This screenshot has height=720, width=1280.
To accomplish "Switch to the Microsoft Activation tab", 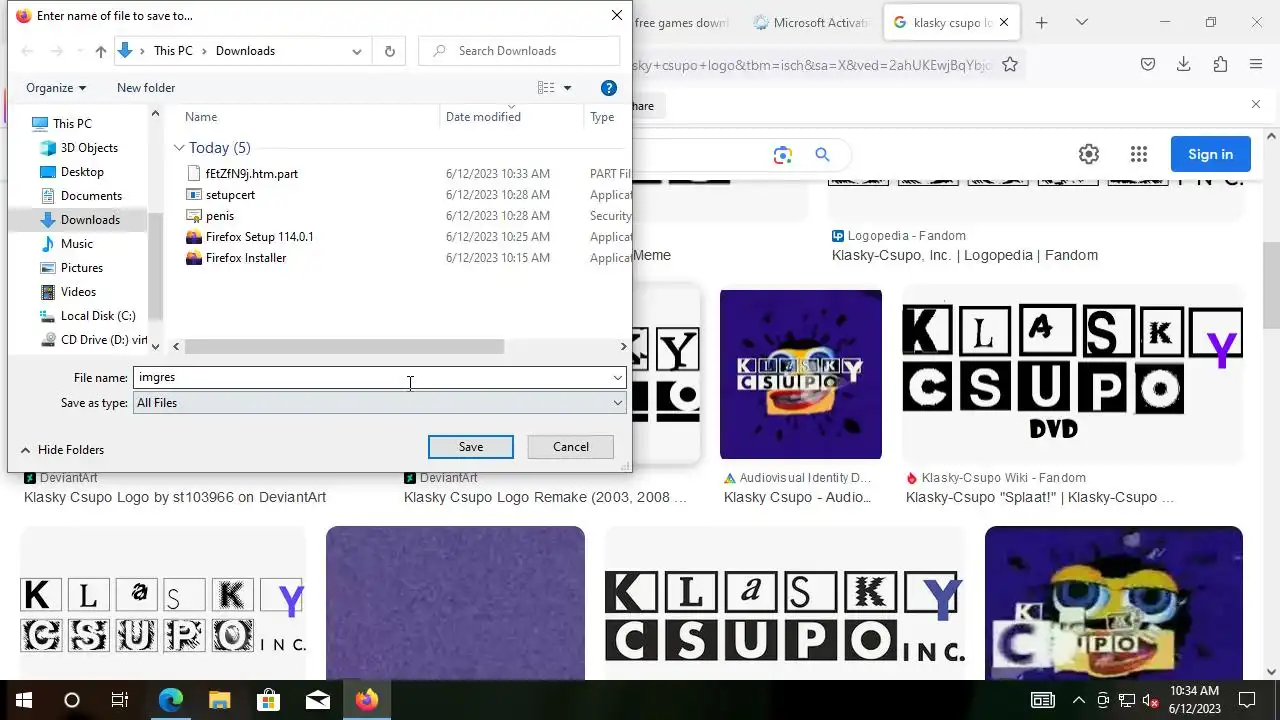I will (x=809, y=22).
